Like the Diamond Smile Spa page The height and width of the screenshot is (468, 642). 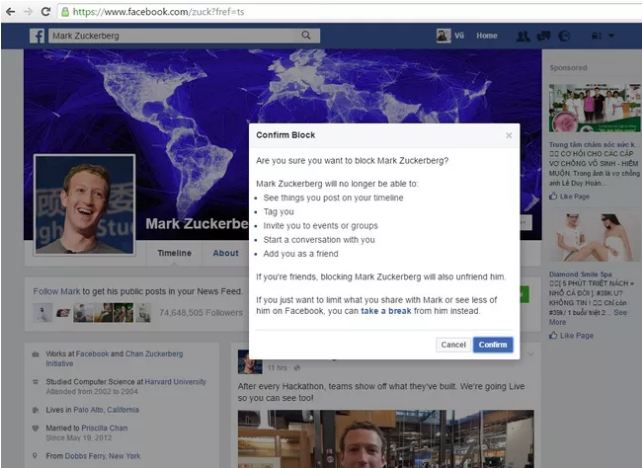pyautogui.click(x=572, y=336)
